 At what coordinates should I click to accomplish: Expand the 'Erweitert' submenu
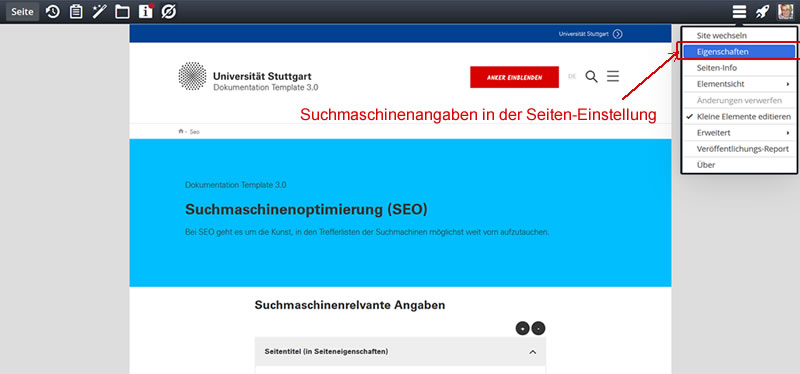pyautogui.click(x=739, y=133)
